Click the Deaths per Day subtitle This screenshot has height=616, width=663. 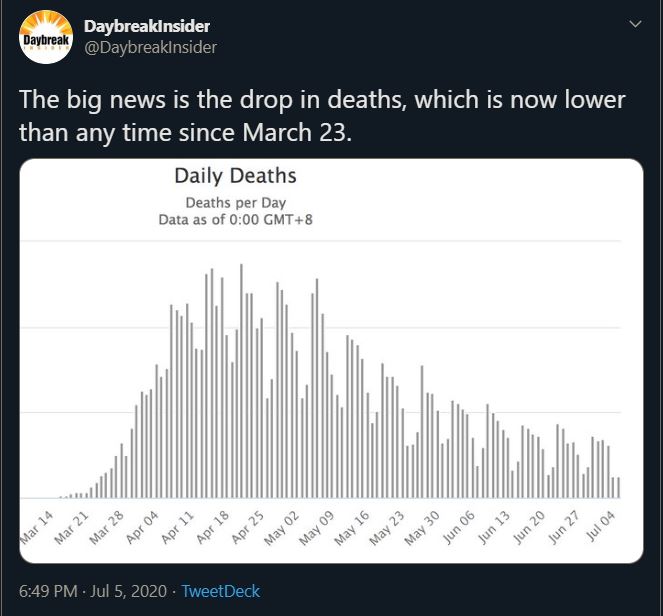point(236,203)
